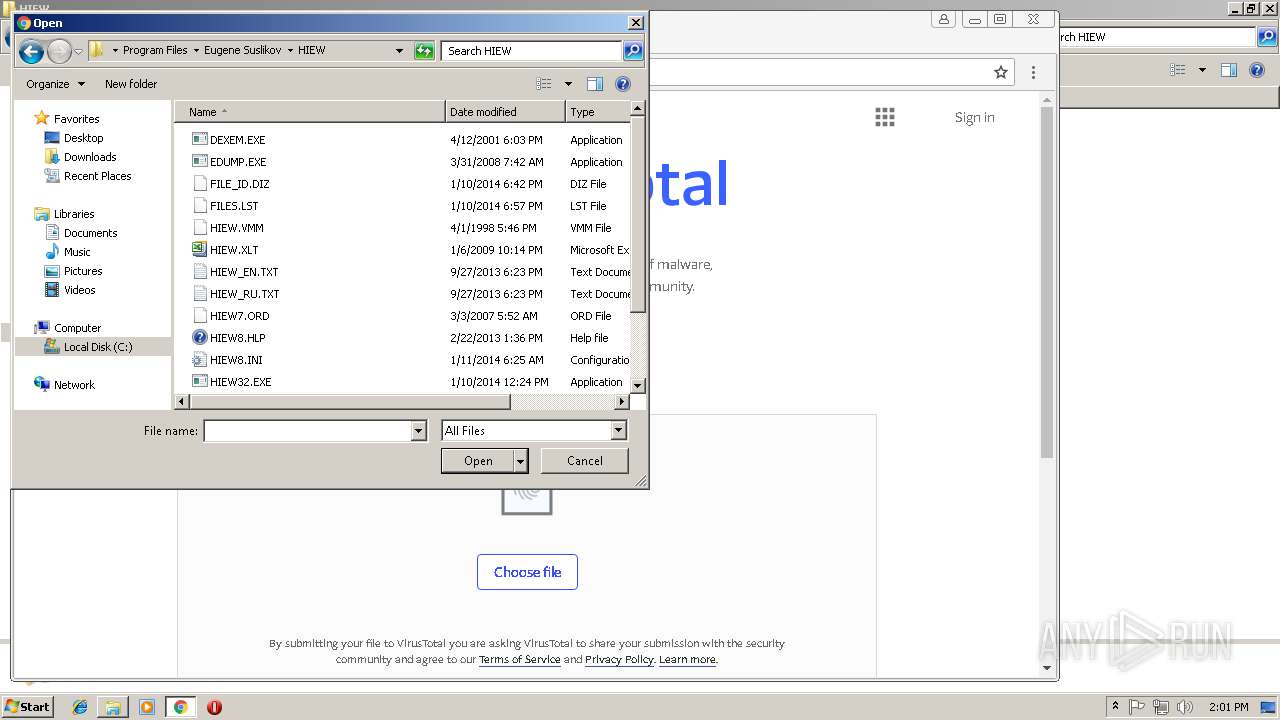Select Local Disk (C:) in navigation pane
Image resolution: width=1280 pixels, height=720 pixels.
coord(93,347)
